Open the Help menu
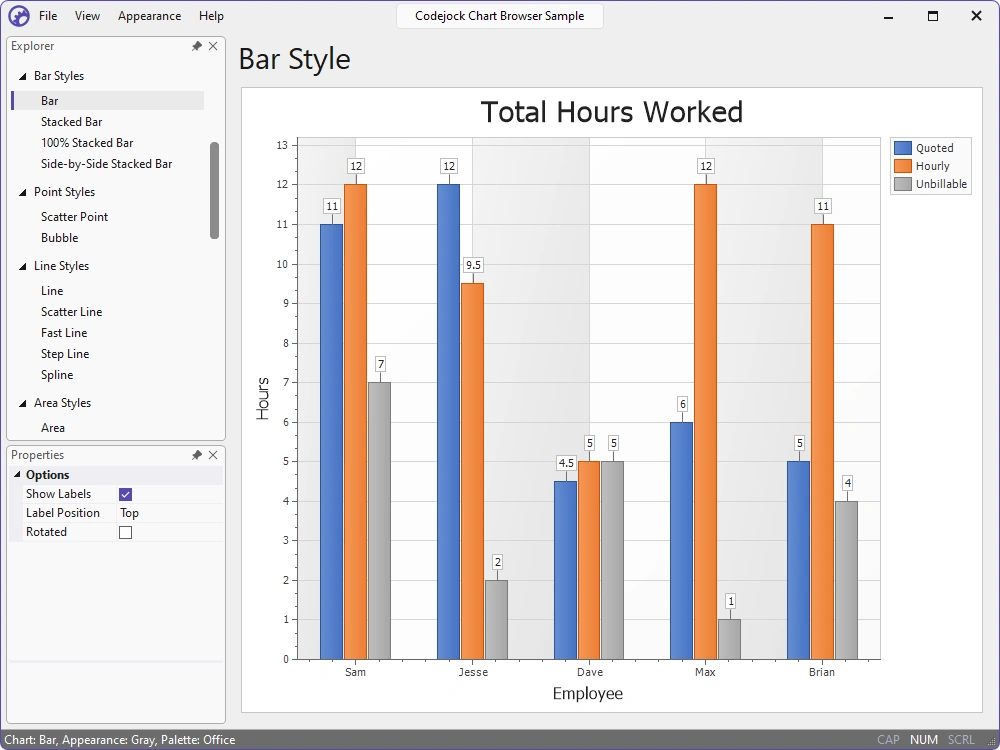Viewport: 1000px width, 750px height. (x=211, y=16)
